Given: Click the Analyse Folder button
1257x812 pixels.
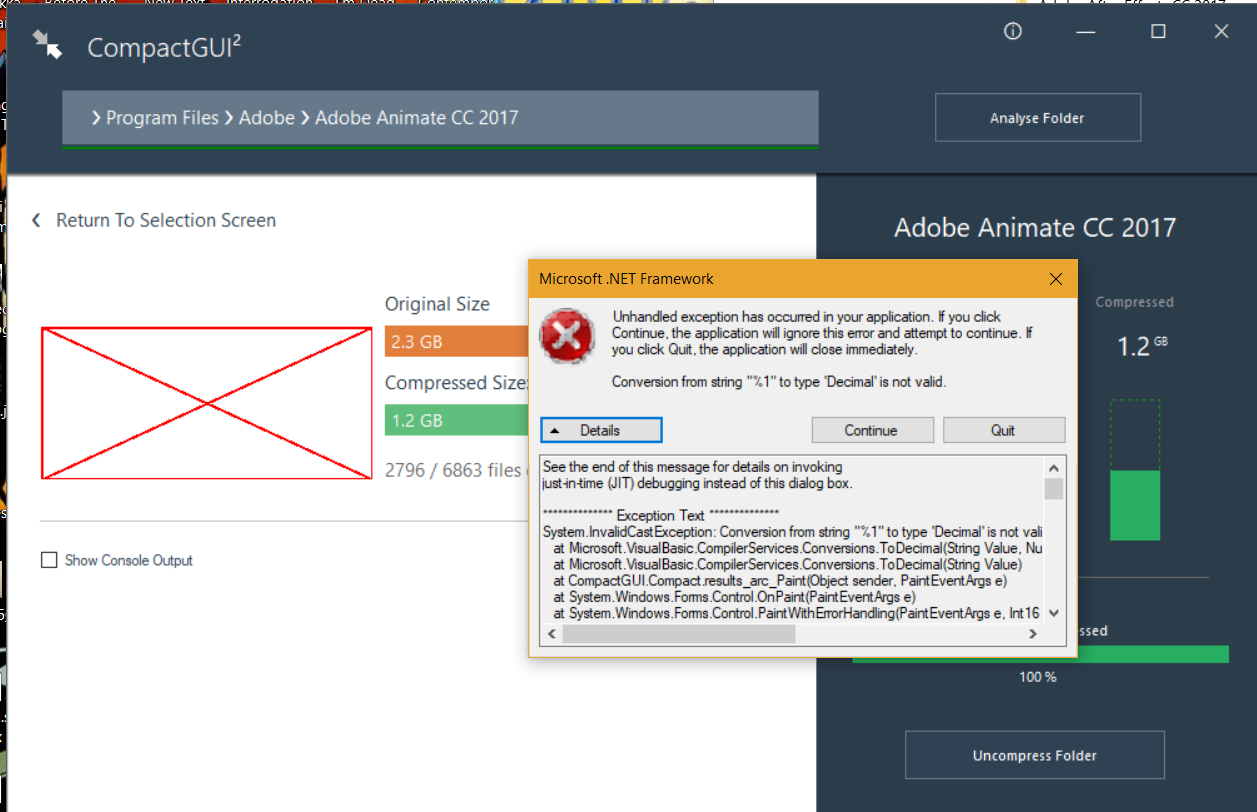Looking at the screenshot, I should pos(1037,117).
